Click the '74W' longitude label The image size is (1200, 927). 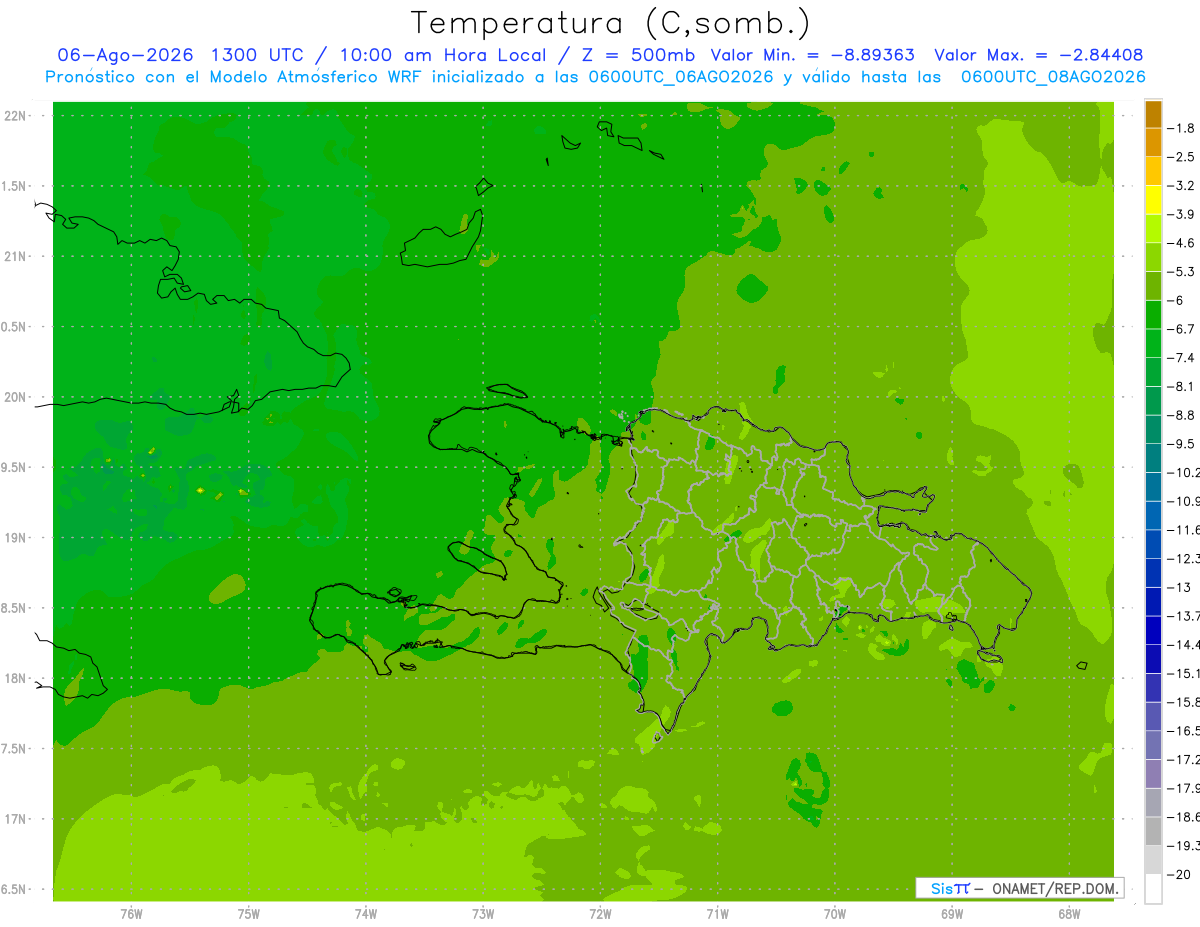click(x=365, y=915)
